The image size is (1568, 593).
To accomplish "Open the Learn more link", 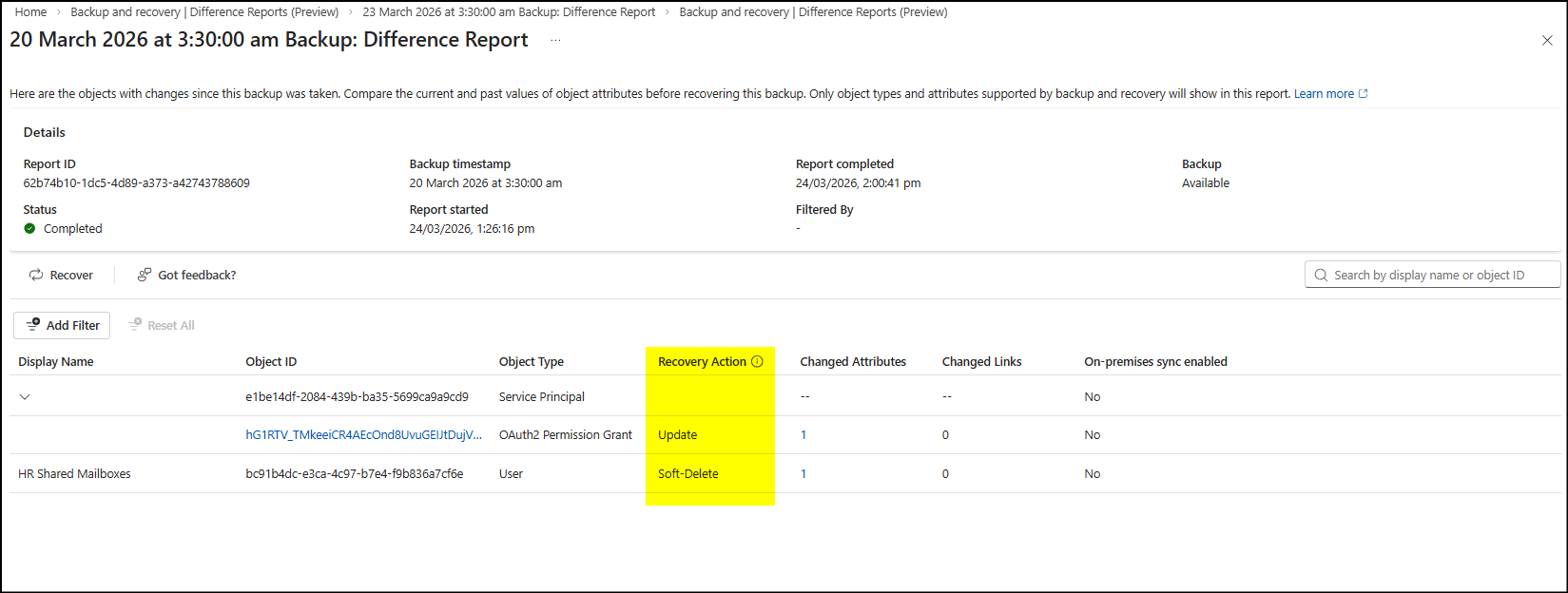I will tap(1330, 93).
